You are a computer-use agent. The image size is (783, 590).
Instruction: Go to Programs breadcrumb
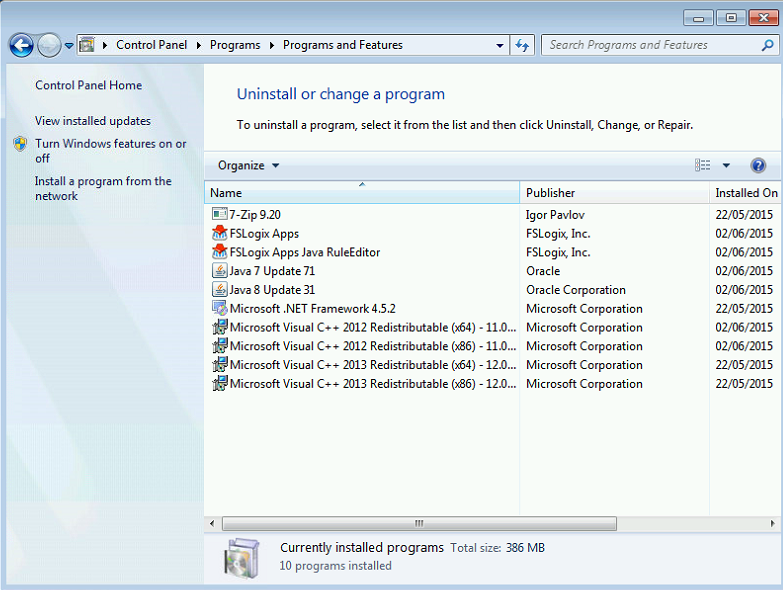tap(235, 45)
